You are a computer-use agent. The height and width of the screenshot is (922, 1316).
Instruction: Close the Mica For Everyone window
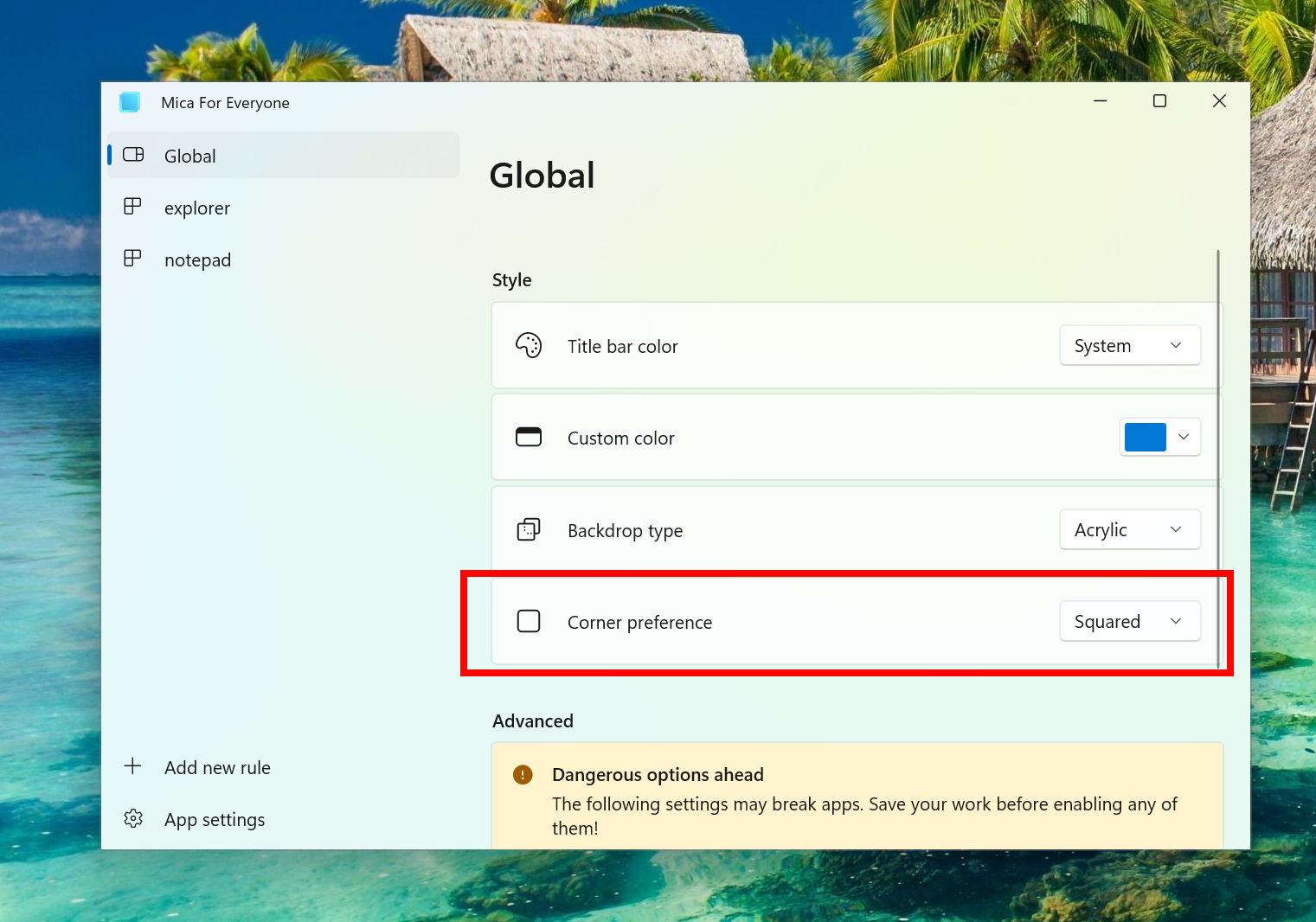point(1220,101)
